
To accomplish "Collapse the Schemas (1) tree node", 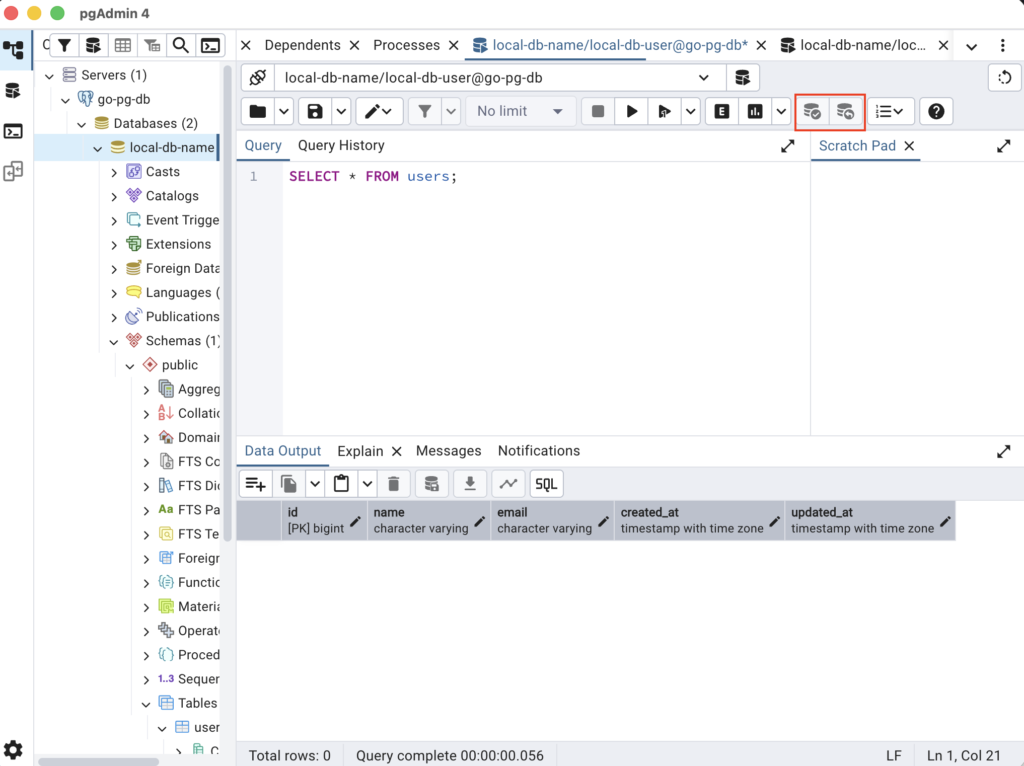I will point(114,341).
